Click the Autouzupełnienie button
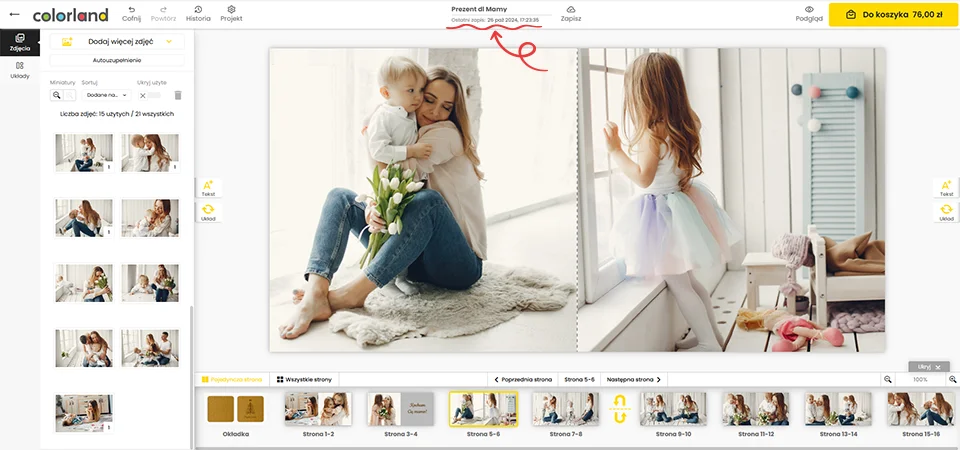 click(117, 60)
